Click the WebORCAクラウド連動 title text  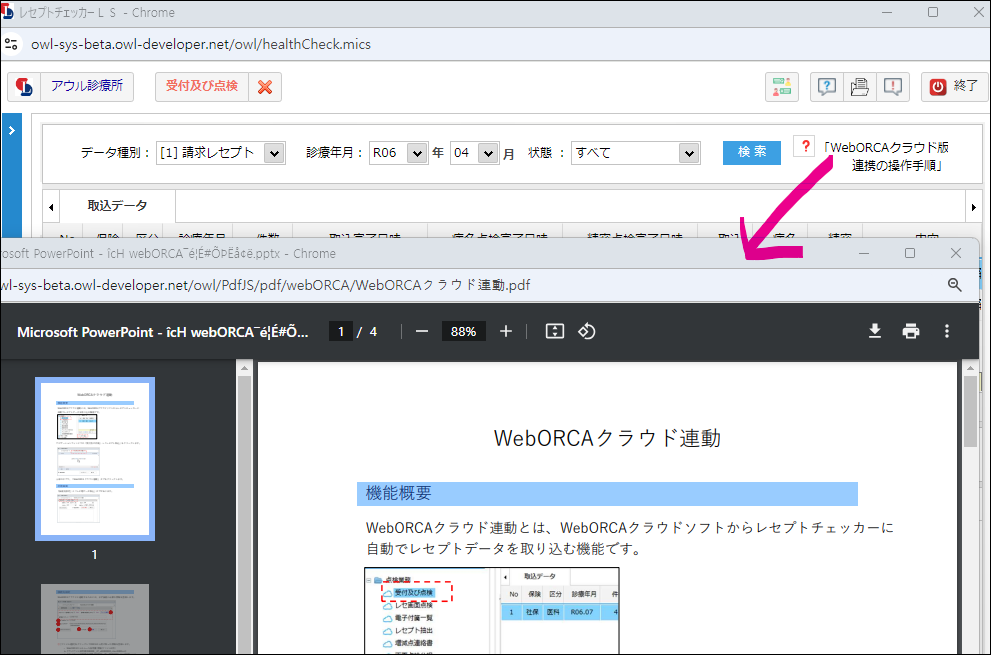click(607, 438)
